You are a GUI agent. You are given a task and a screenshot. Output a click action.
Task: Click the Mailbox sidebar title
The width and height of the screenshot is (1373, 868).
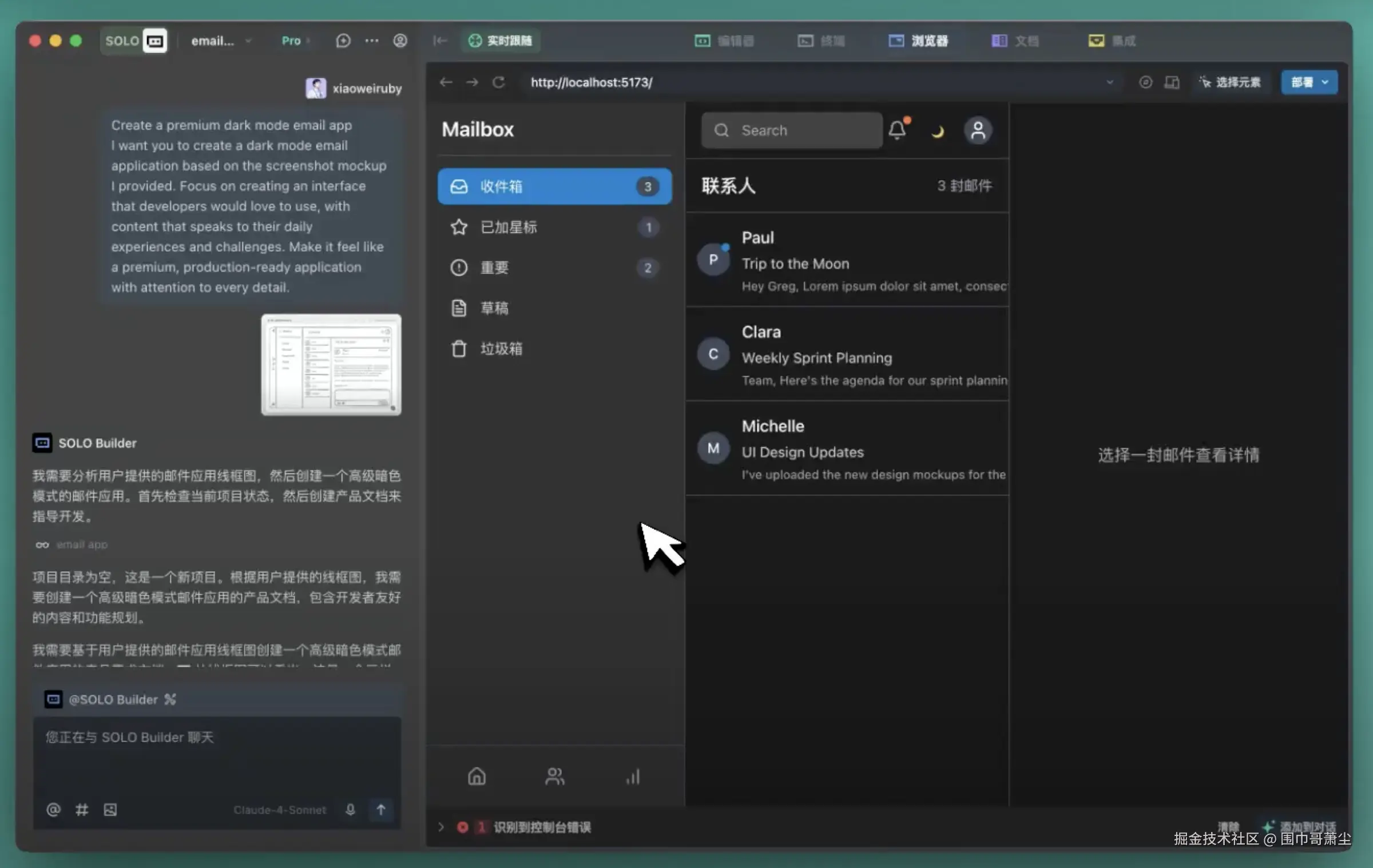tap(478, 130)
